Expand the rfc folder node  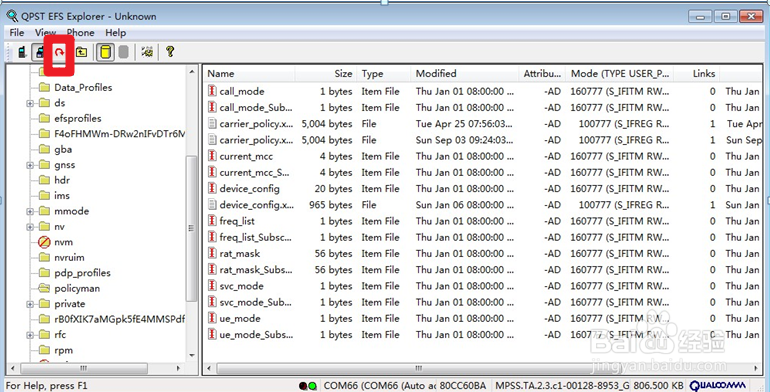tap(30, 335)
